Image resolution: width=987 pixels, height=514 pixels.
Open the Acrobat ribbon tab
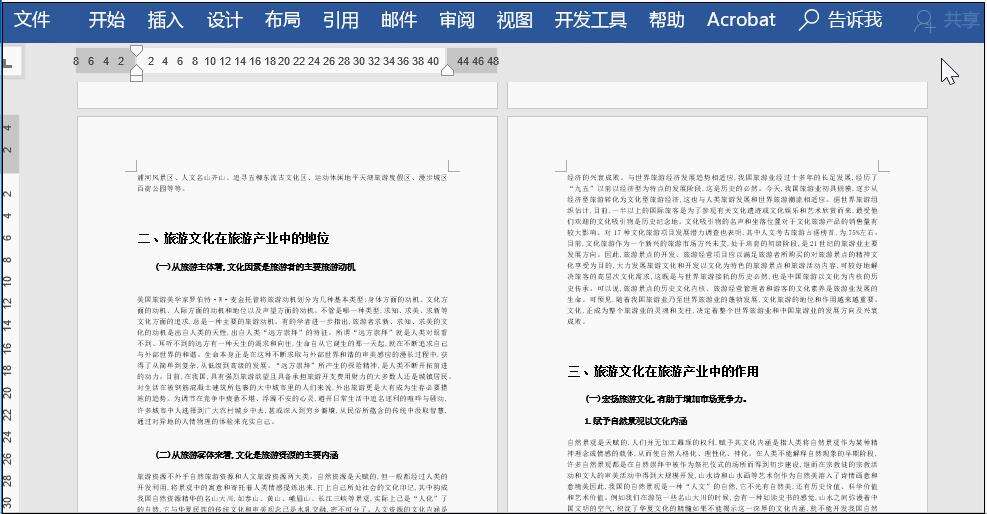(x=741, y=20)
